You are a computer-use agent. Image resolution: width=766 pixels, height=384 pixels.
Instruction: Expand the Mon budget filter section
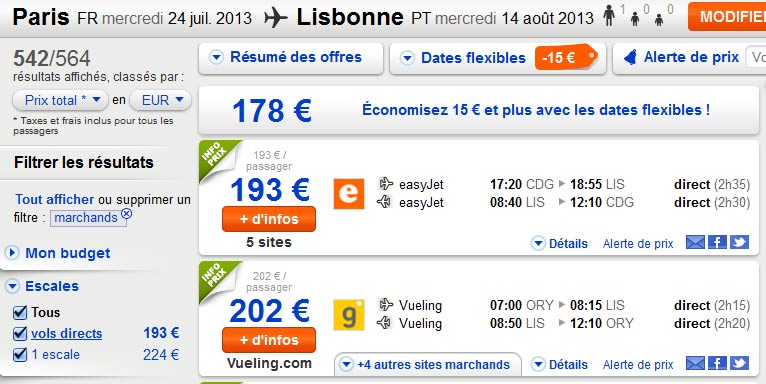(x=58, y=253)
